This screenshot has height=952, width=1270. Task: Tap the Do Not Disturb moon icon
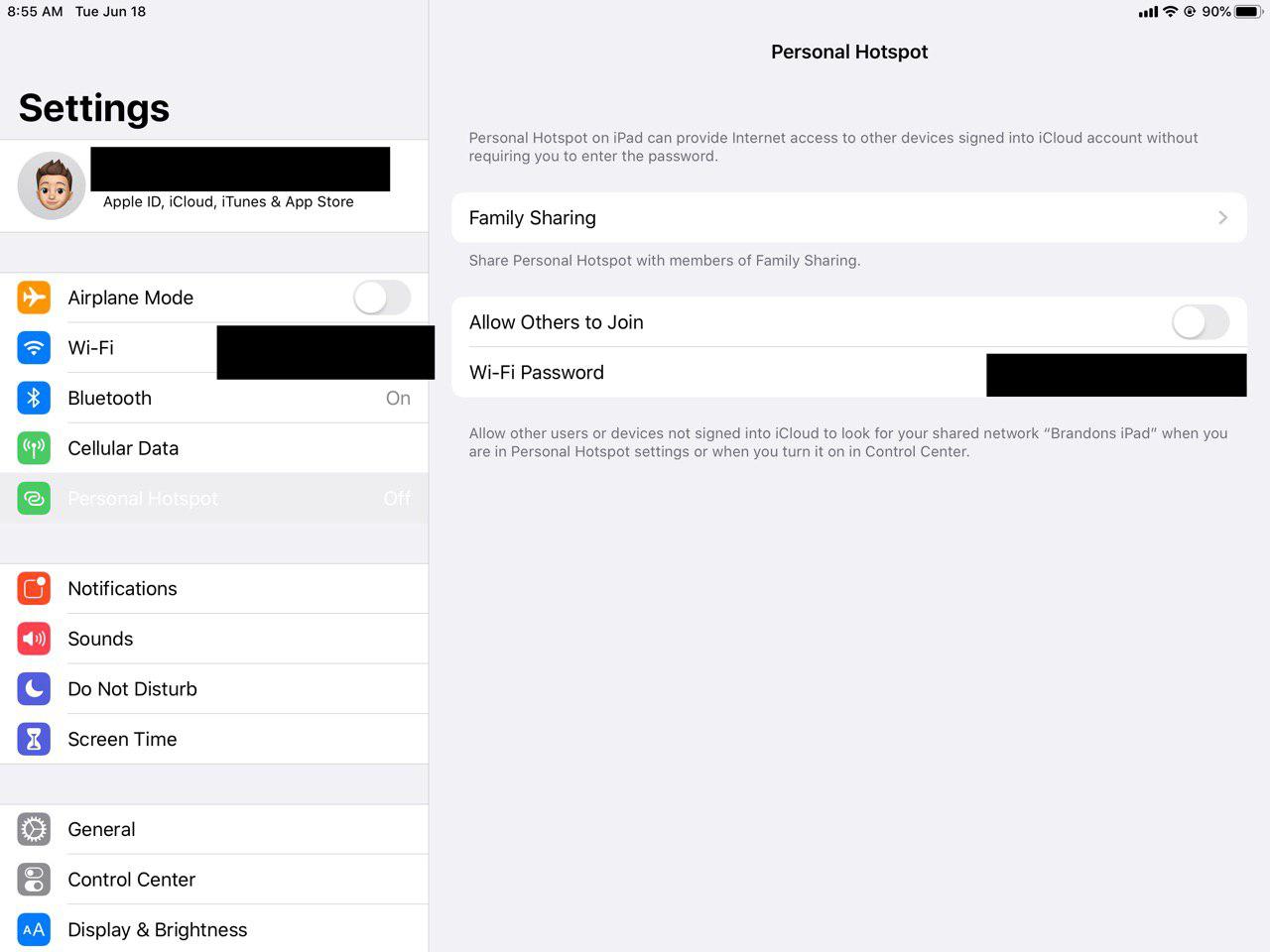[x=34, y=688]
